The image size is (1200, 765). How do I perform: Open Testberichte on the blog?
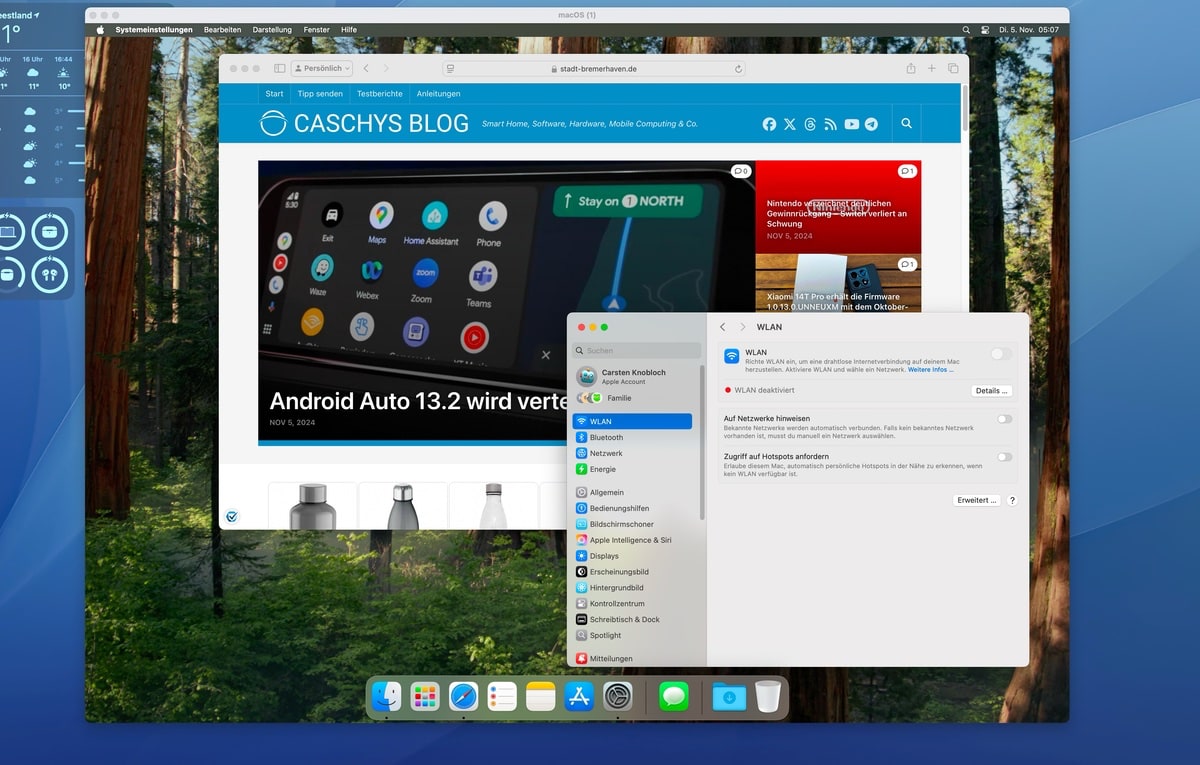point(380,94)
